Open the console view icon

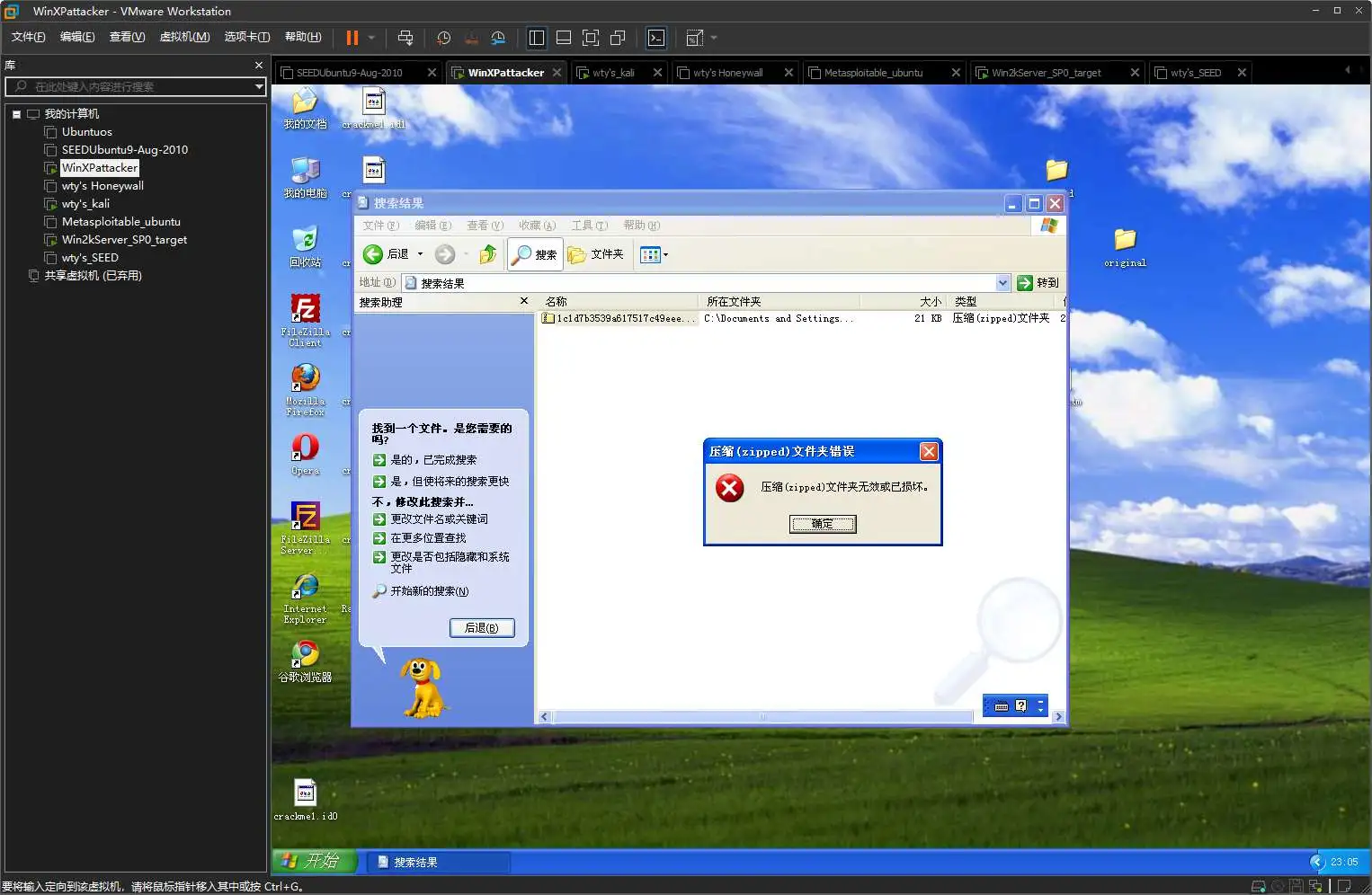click(x=656, y=38)
